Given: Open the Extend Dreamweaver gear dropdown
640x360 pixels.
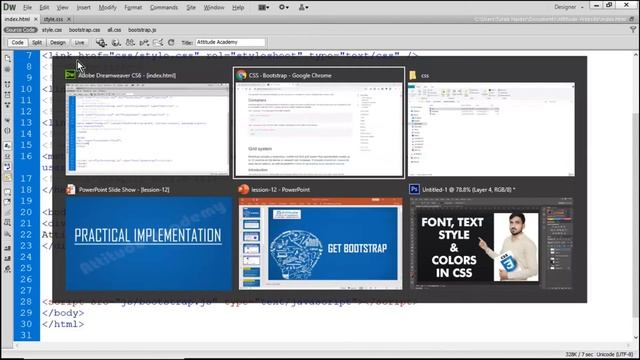Looking at the screenshot, I should tap(284, 7).
